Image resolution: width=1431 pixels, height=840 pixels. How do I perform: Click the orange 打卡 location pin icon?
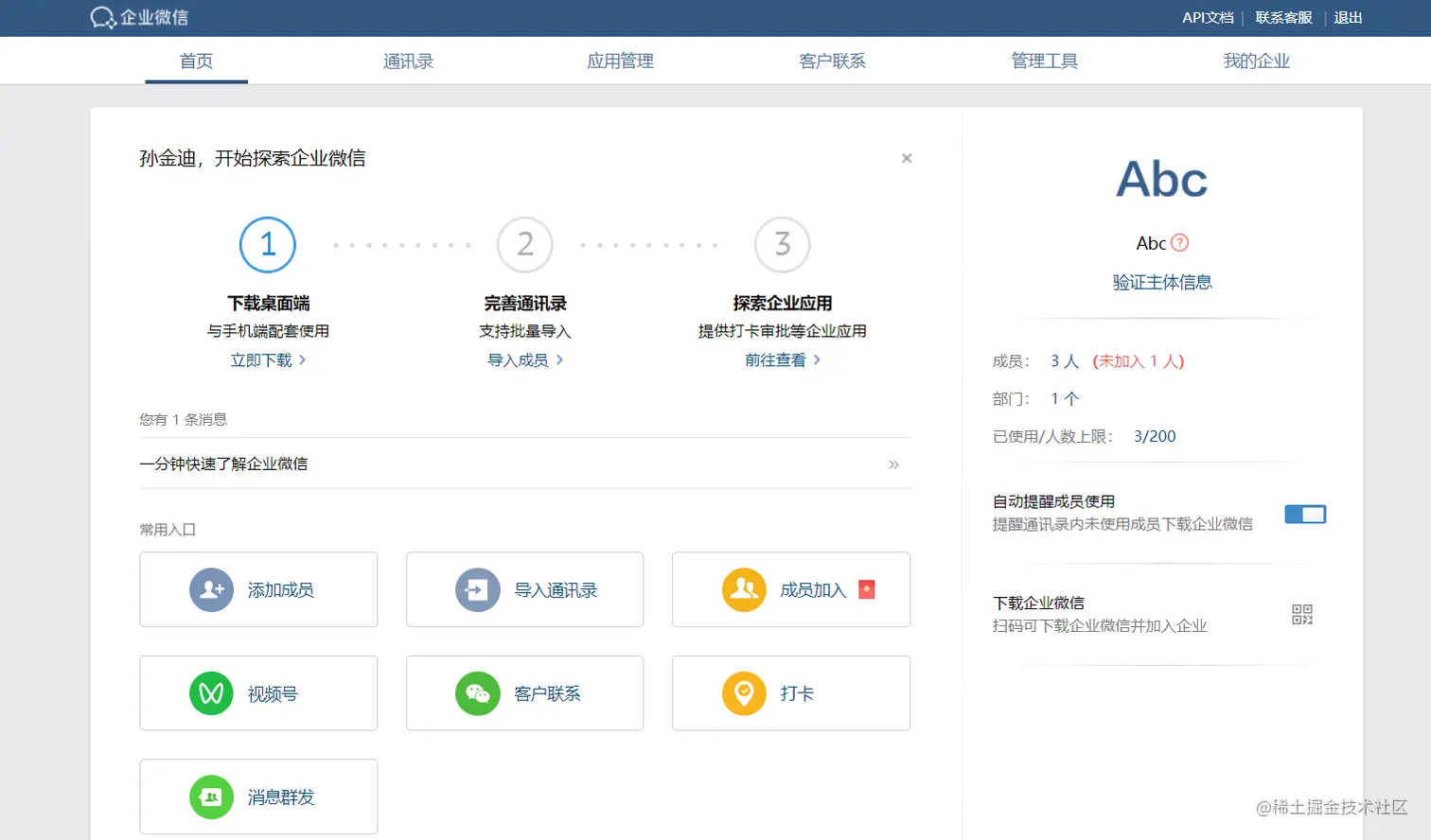tap(744, 693)
